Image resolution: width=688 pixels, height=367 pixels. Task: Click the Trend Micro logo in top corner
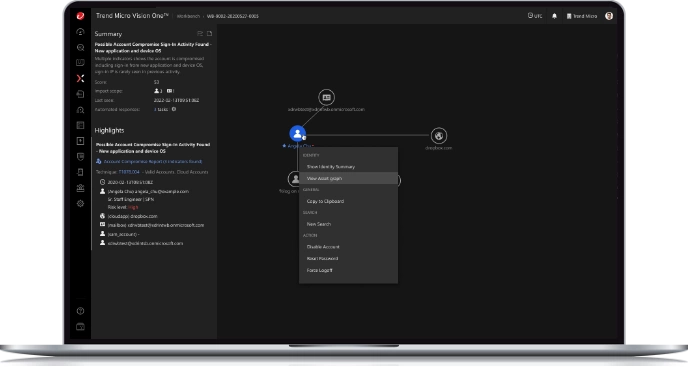pos(80,16)
